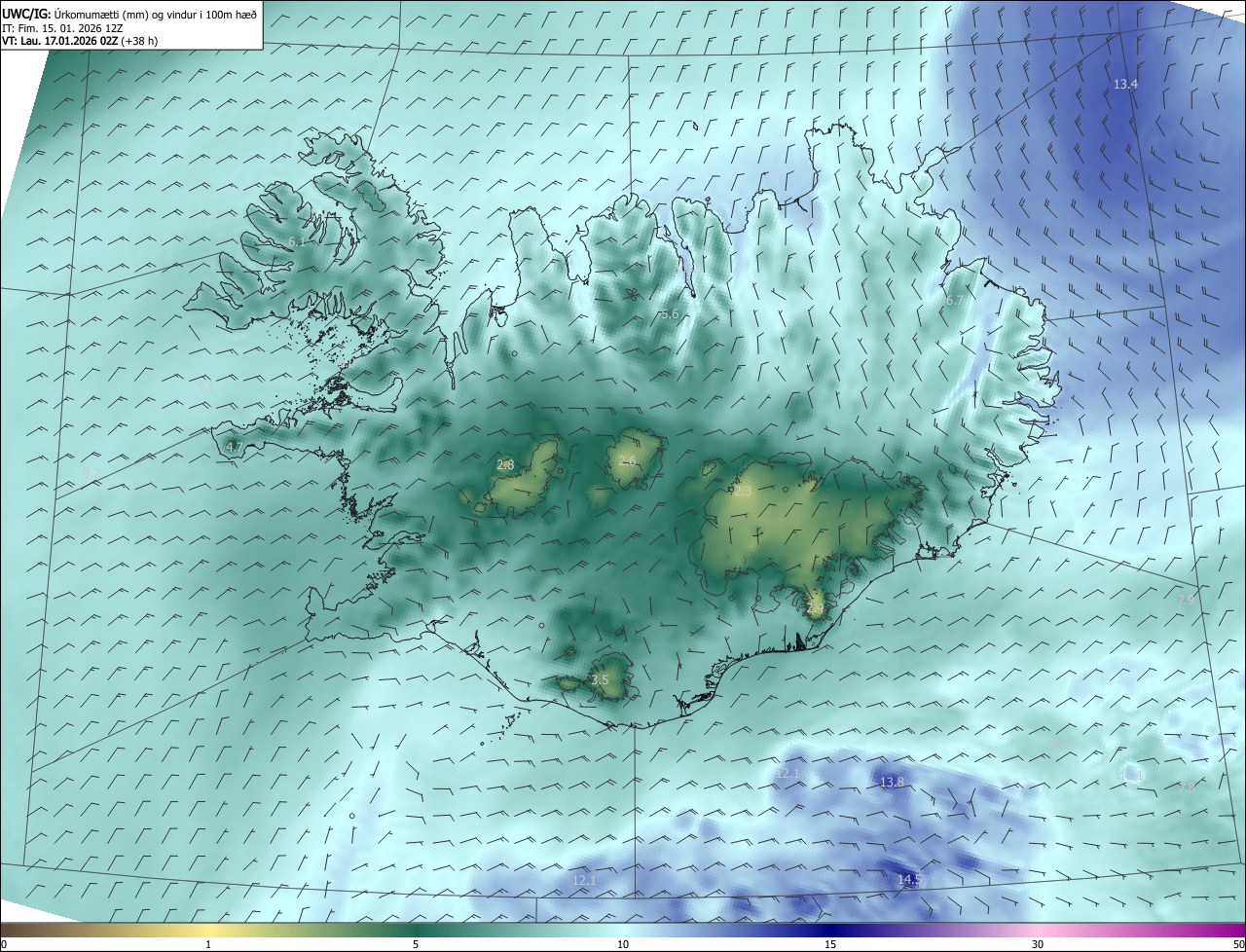Click the dark navy segment of the colorbar
This screenshot has height=952, width=1246.
tap(830, 930)
